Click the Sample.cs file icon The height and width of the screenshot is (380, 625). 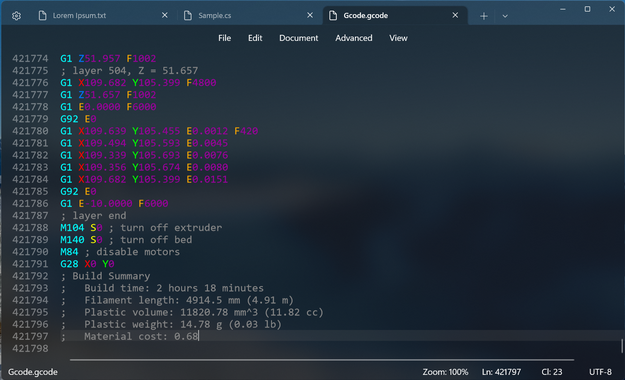point(188,16)
